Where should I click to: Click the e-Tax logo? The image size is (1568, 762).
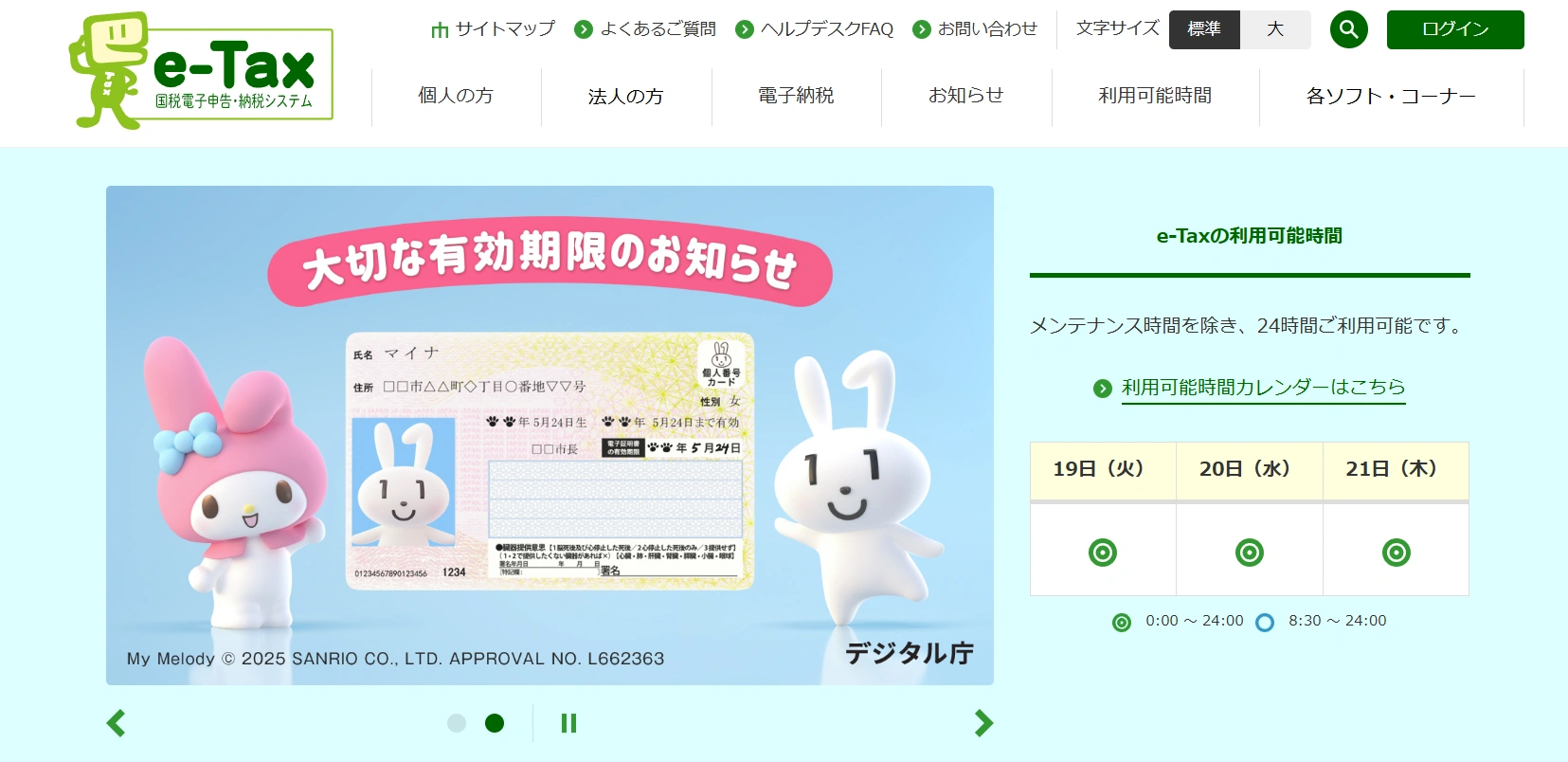201,71
